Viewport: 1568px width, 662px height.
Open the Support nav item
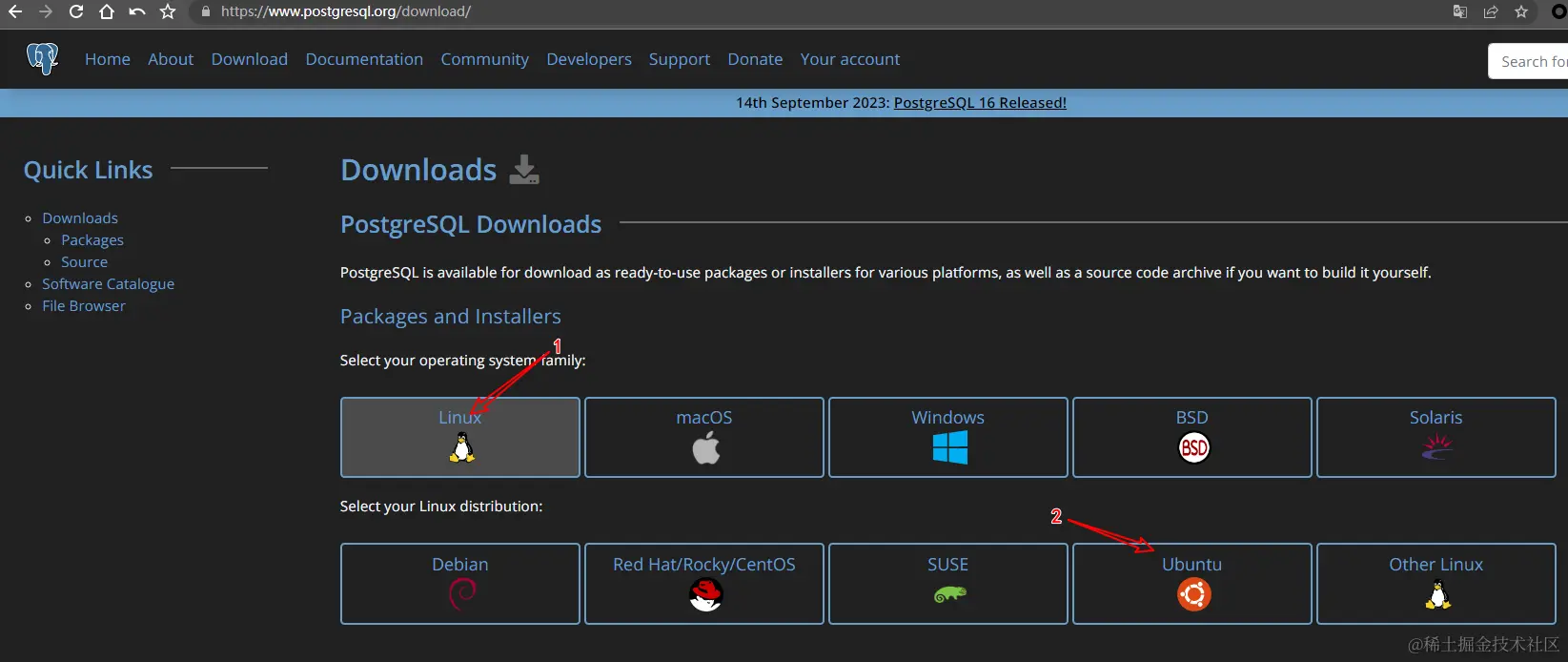coord(680,59)
